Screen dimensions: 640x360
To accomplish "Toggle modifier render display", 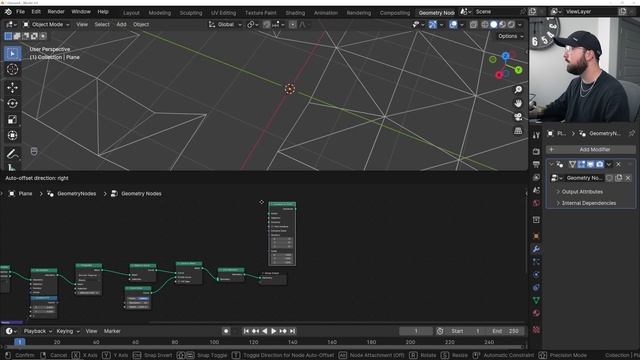I will [600, 164].
